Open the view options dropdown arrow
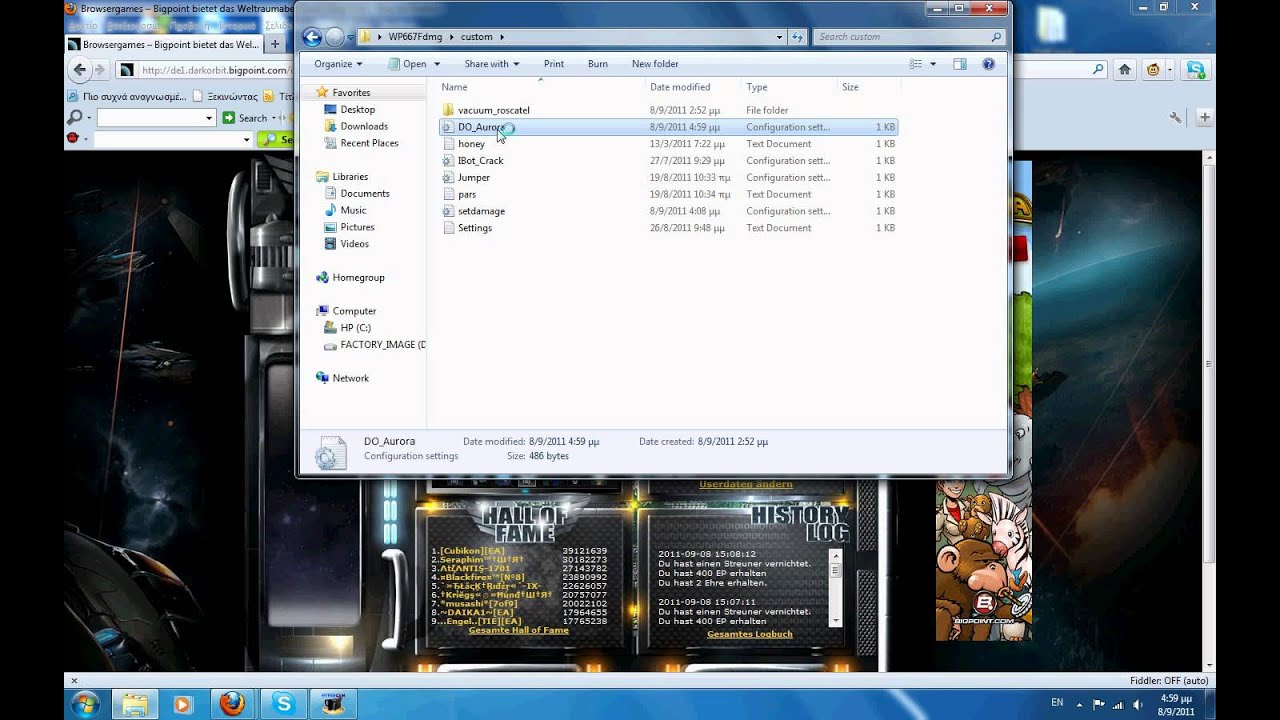The image size is (1280, 720). (933, 64)
